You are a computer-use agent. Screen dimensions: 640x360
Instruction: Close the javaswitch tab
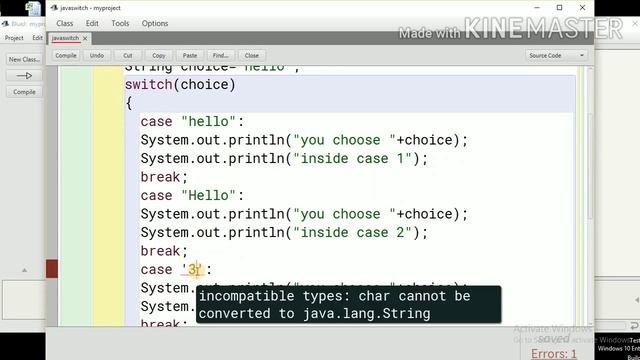click(x=85, y=38)
